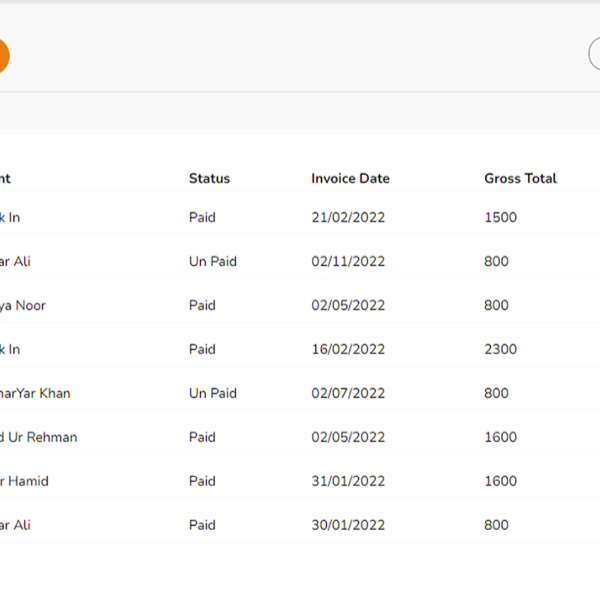Select the invoice dated 31/01/2022
The width and height of the screenshot is (600, 596).
coord(347,481)
